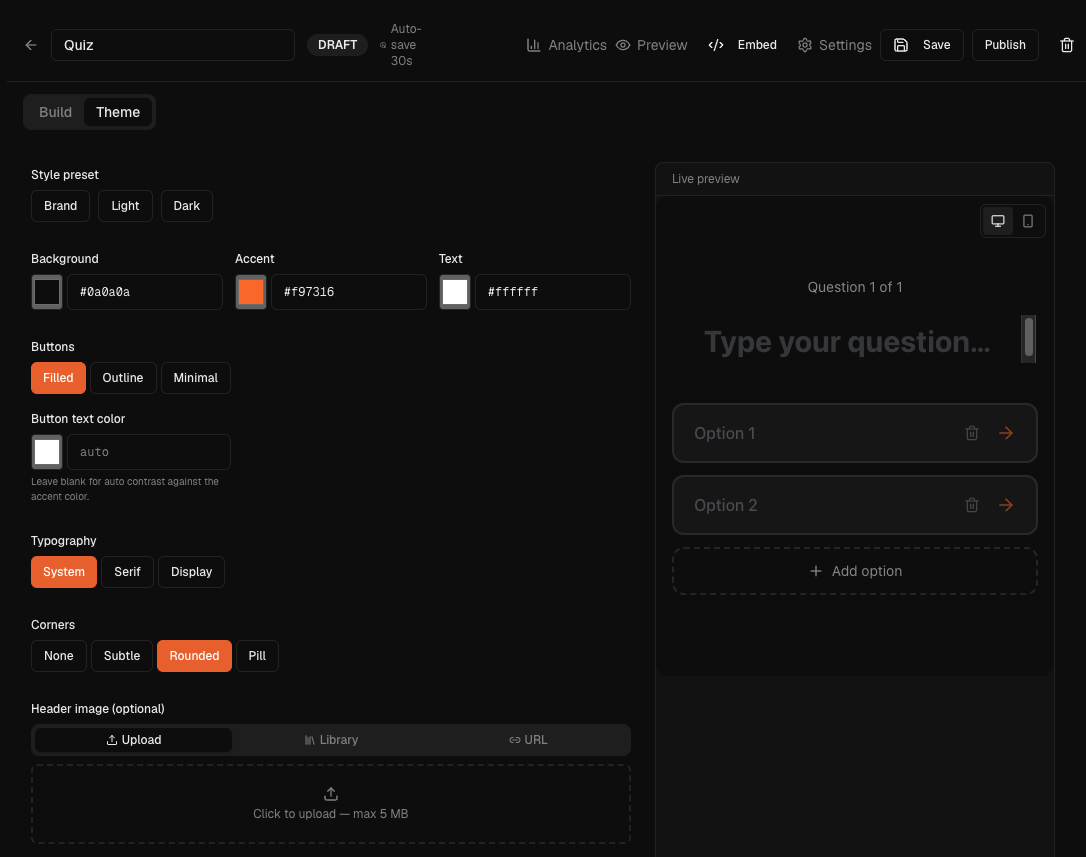Open the Accent color swatch
Image resolution: width=1086 pixels, height=857 pixels.
point(251,292)
